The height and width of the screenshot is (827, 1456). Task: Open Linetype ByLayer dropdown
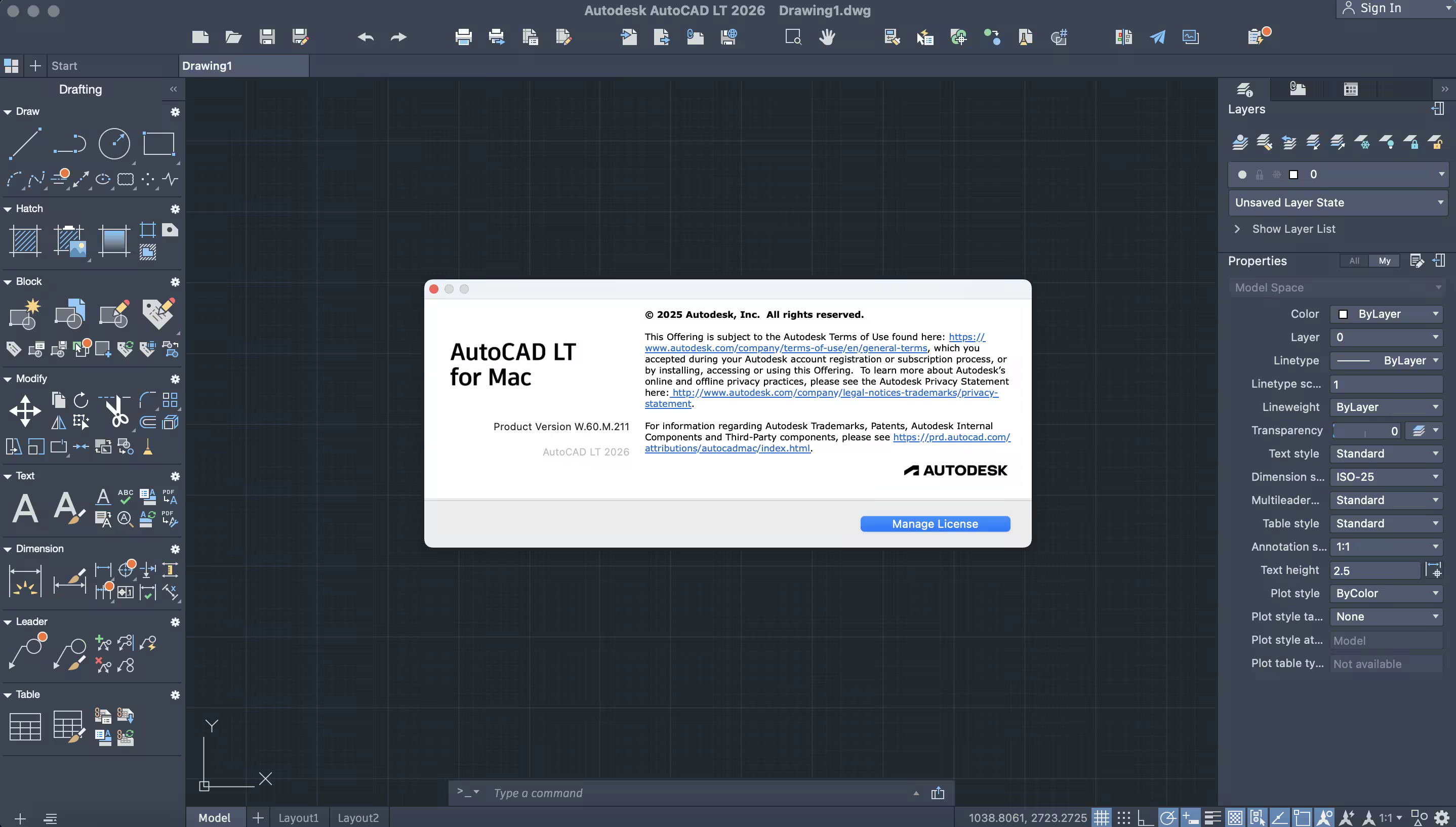(1386, 361)
